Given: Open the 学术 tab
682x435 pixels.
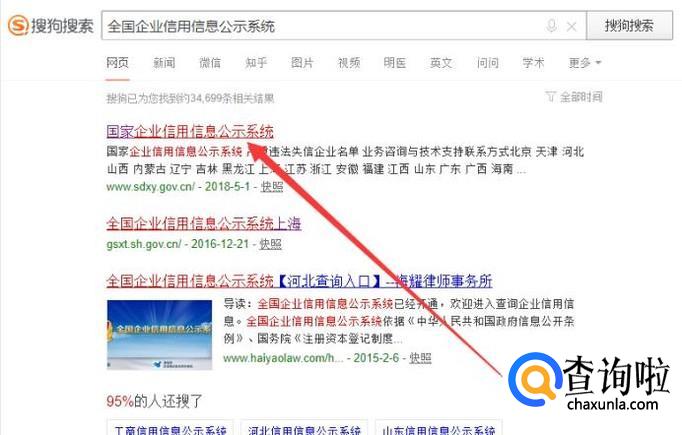Looking at the screenshot, I should tap(533, 63).
